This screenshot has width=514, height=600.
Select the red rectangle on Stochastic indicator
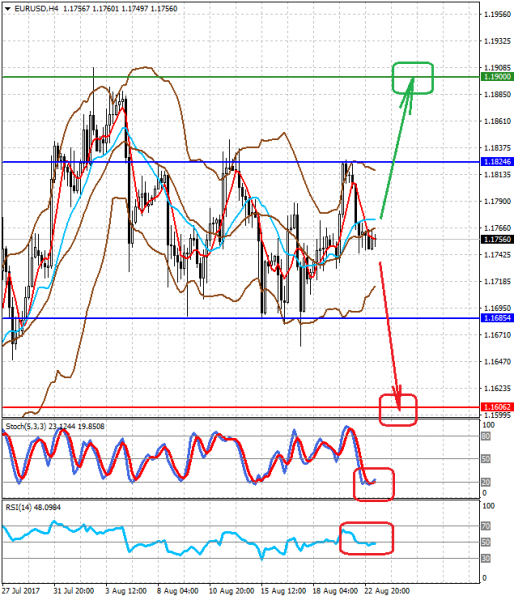tap(374, 484)
